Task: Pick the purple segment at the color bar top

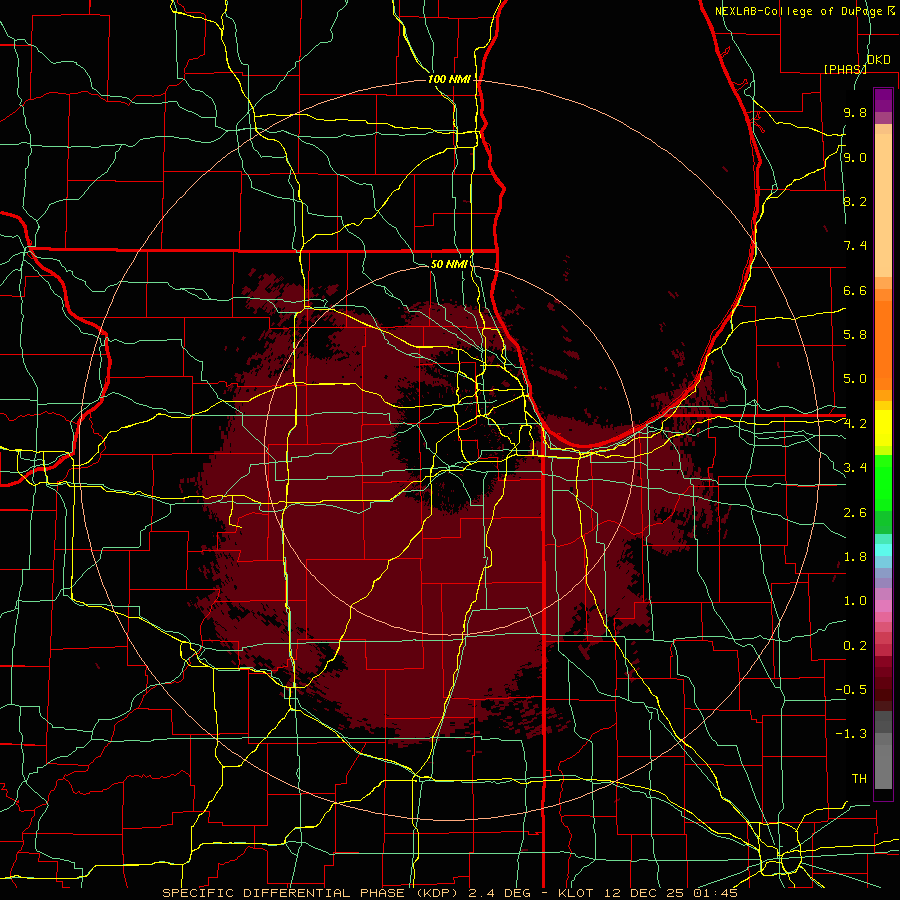Action: tap(883, 100)
